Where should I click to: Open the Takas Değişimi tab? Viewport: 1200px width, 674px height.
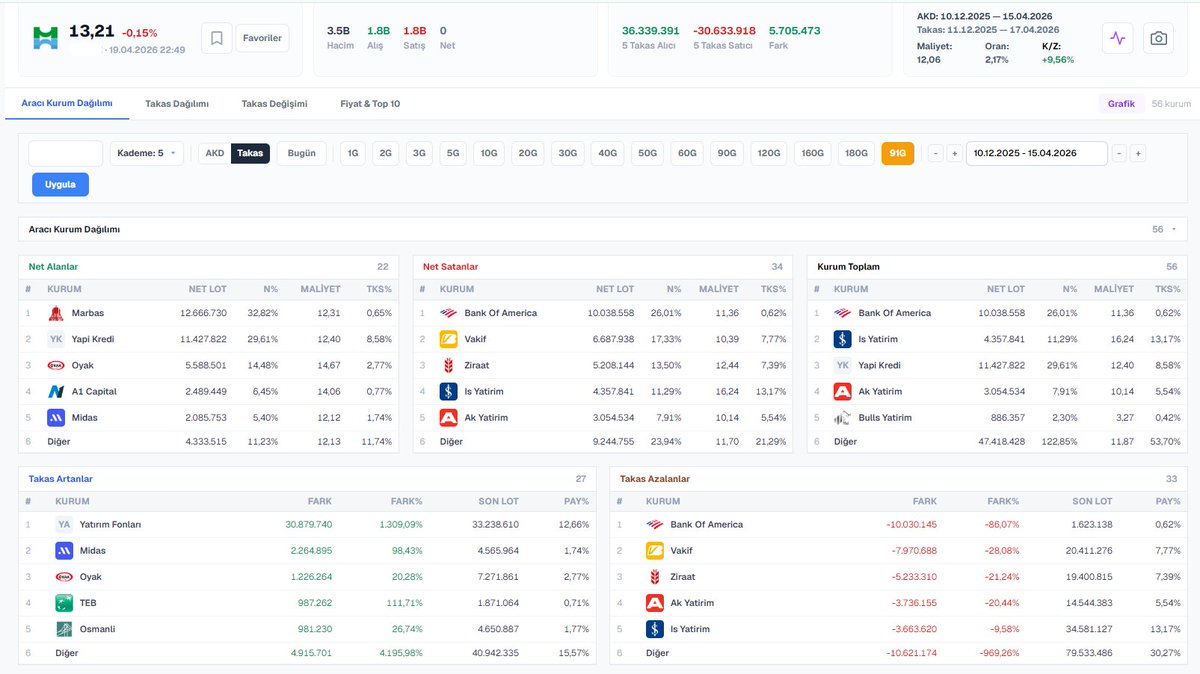pos(275,104)
